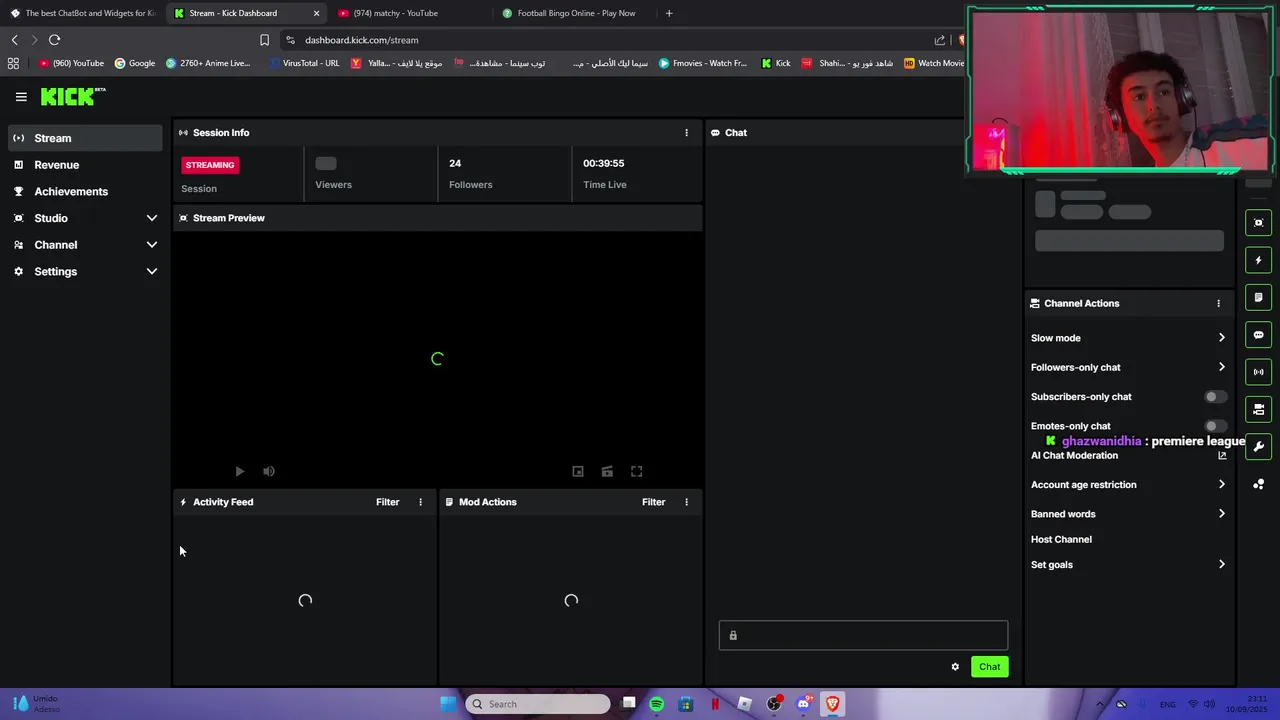Open Slow mode options
The height and width of the screenshot is (720, 1280).
(1128, 338)
